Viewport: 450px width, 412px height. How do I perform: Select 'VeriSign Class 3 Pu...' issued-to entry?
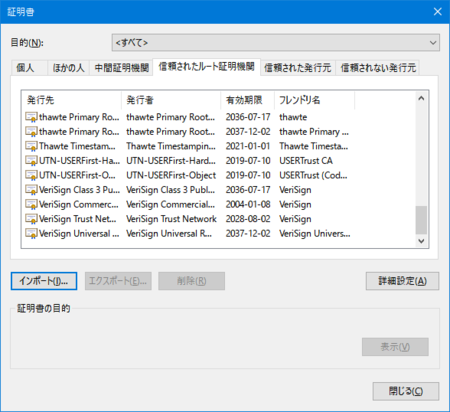79,190
